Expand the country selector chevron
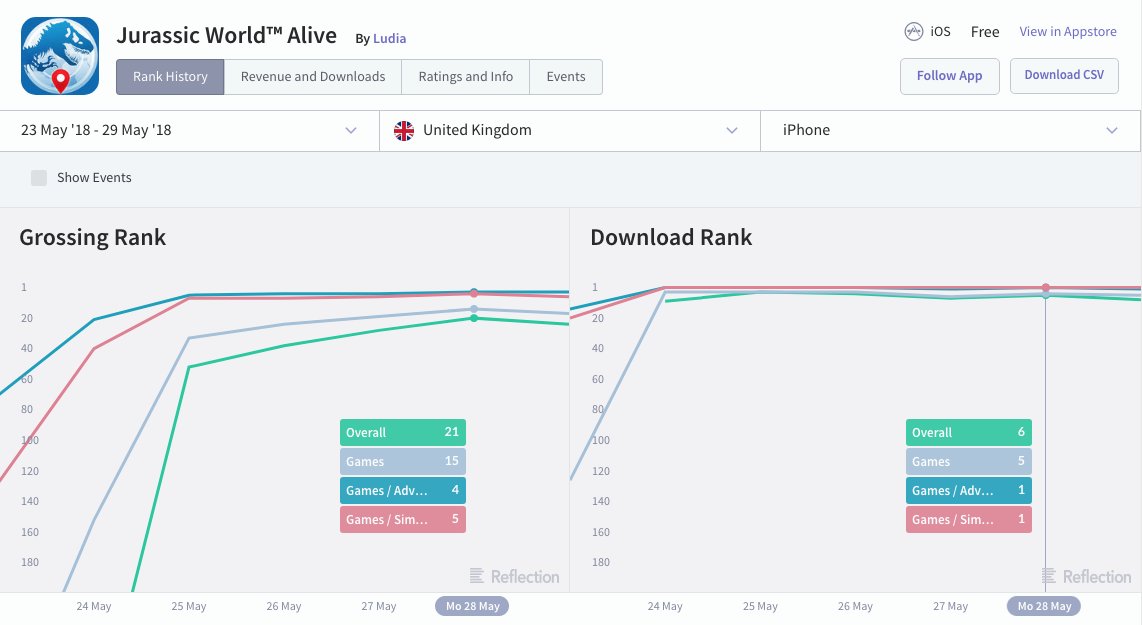Image resolution: width=1142 pixels, height=625 pixels. pos(732,130)
